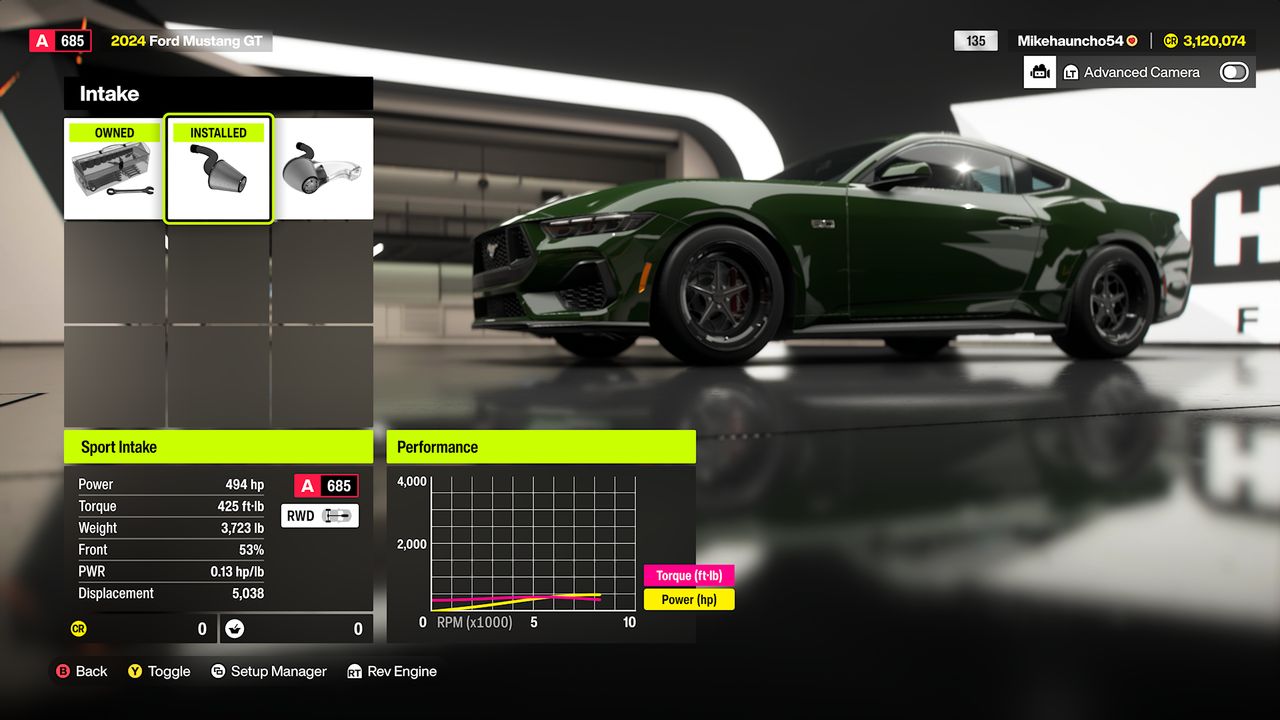Click the Power (hp) legend swatch
This screenshot has height=720, width=1280.
(690, 599)
